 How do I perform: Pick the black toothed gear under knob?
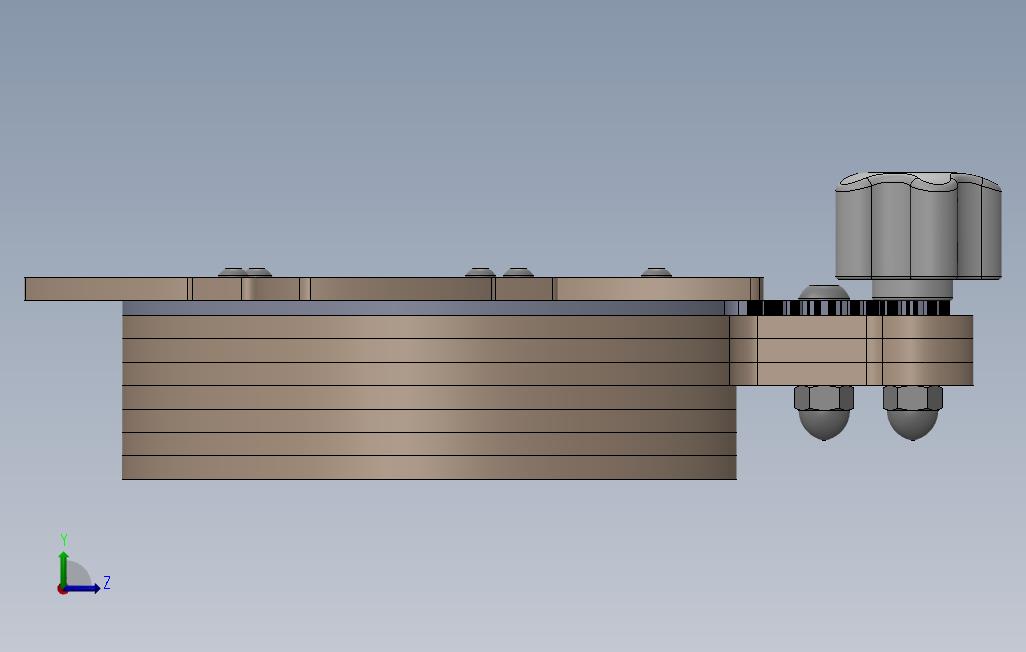(x=848, y=308)
